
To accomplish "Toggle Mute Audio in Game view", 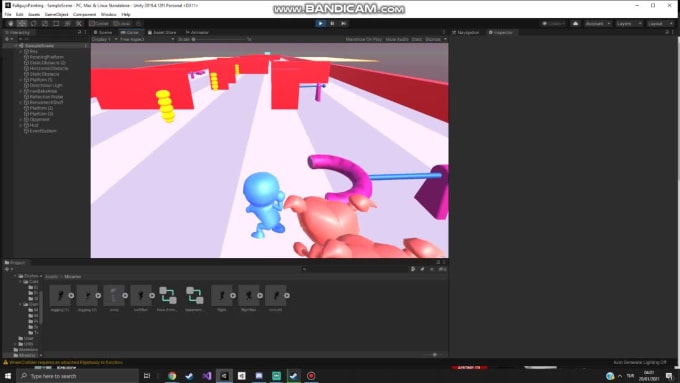I will (397, 39).
